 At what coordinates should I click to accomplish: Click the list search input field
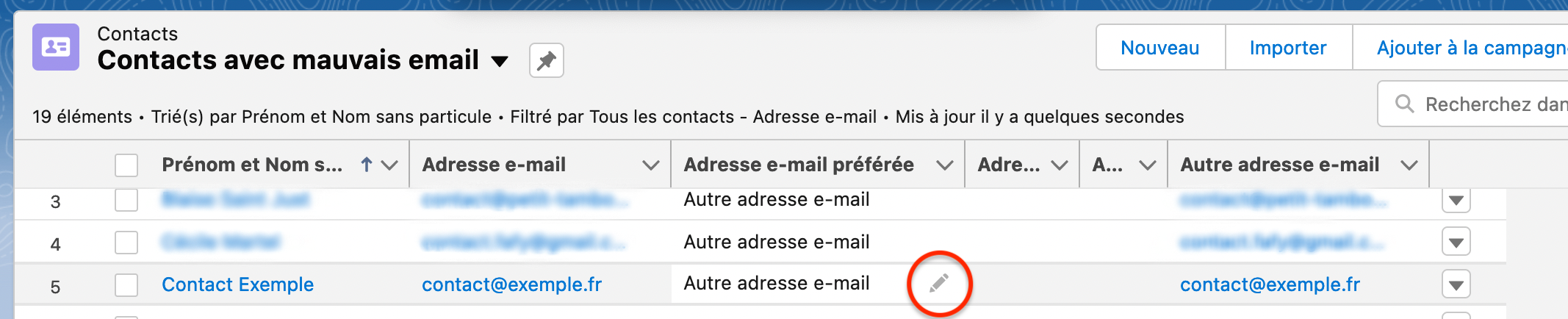coord(1492,104)
